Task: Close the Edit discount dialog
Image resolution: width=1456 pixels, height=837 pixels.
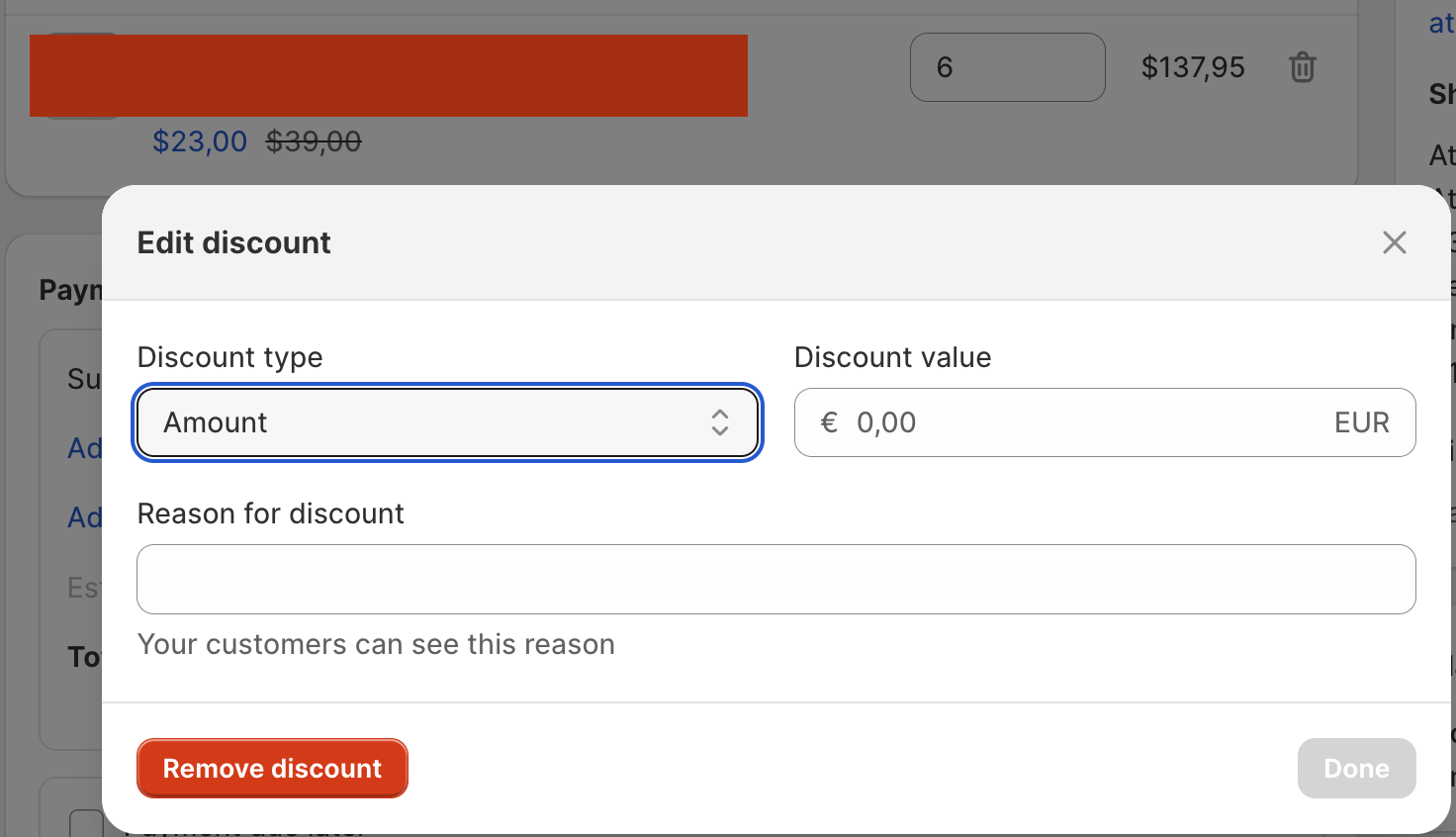Action: coord(1395,242)
